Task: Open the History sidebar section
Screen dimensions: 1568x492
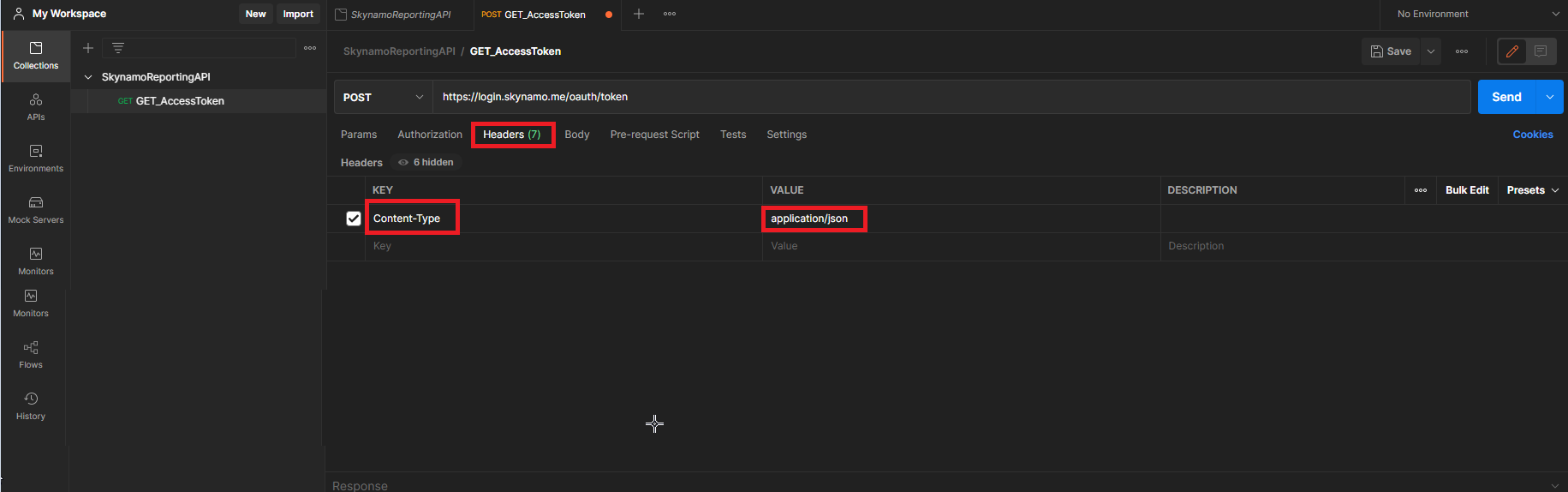Action: tap(31, 406)
